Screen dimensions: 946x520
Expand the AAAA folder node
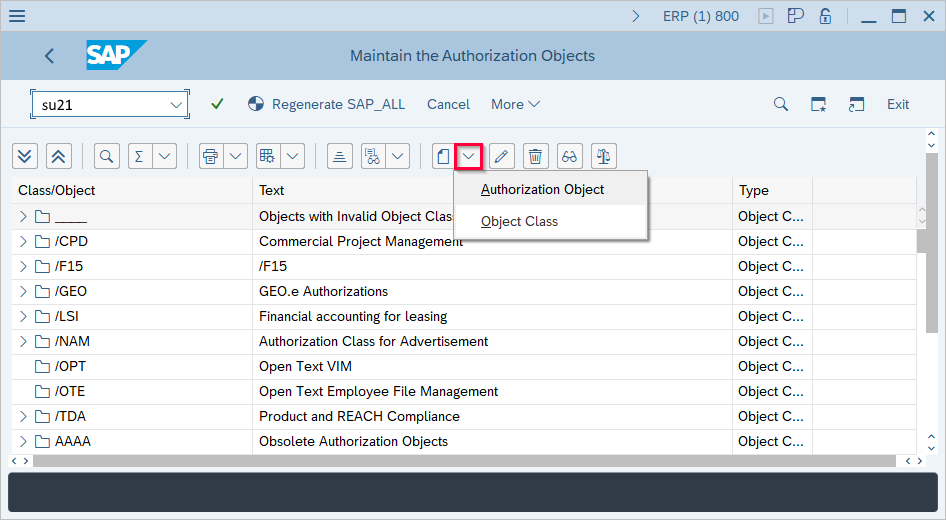click(23, 442)
